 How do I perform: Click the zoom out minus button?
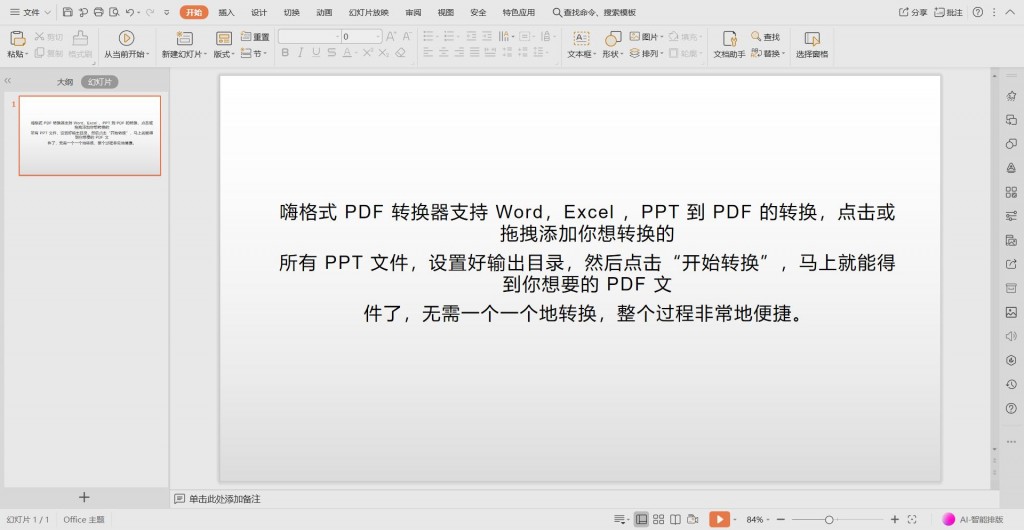click(780, 520)
